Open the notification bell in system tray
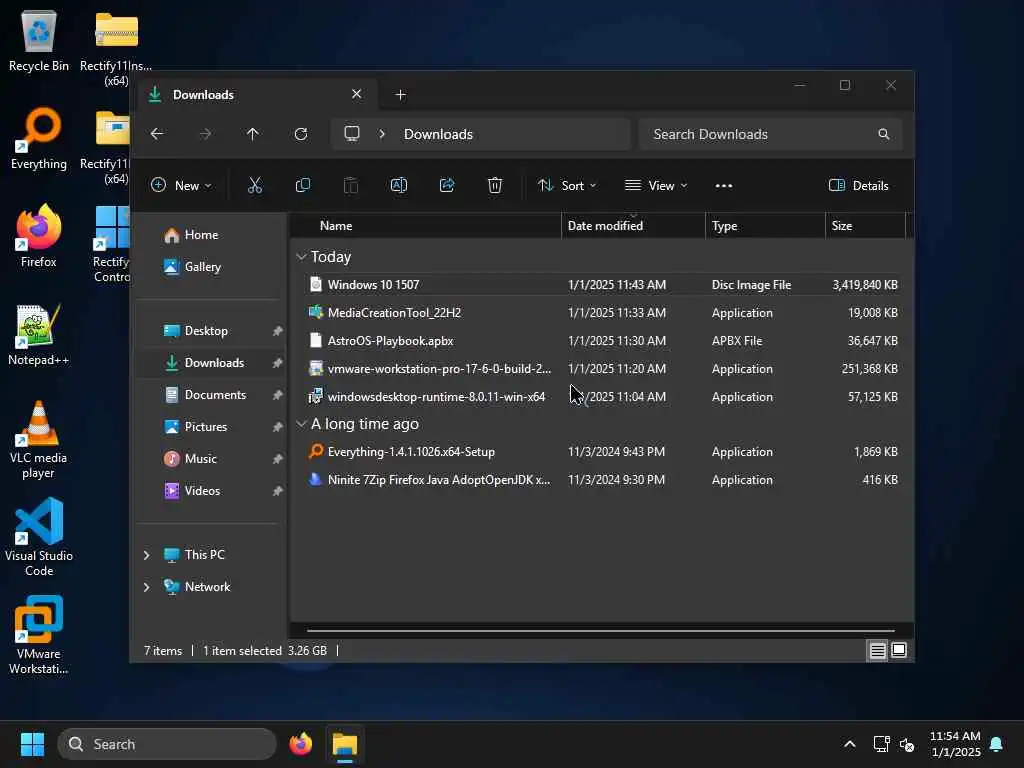Image resolution: width=1024 pixels, height=768 pixels. coord(997,744)
